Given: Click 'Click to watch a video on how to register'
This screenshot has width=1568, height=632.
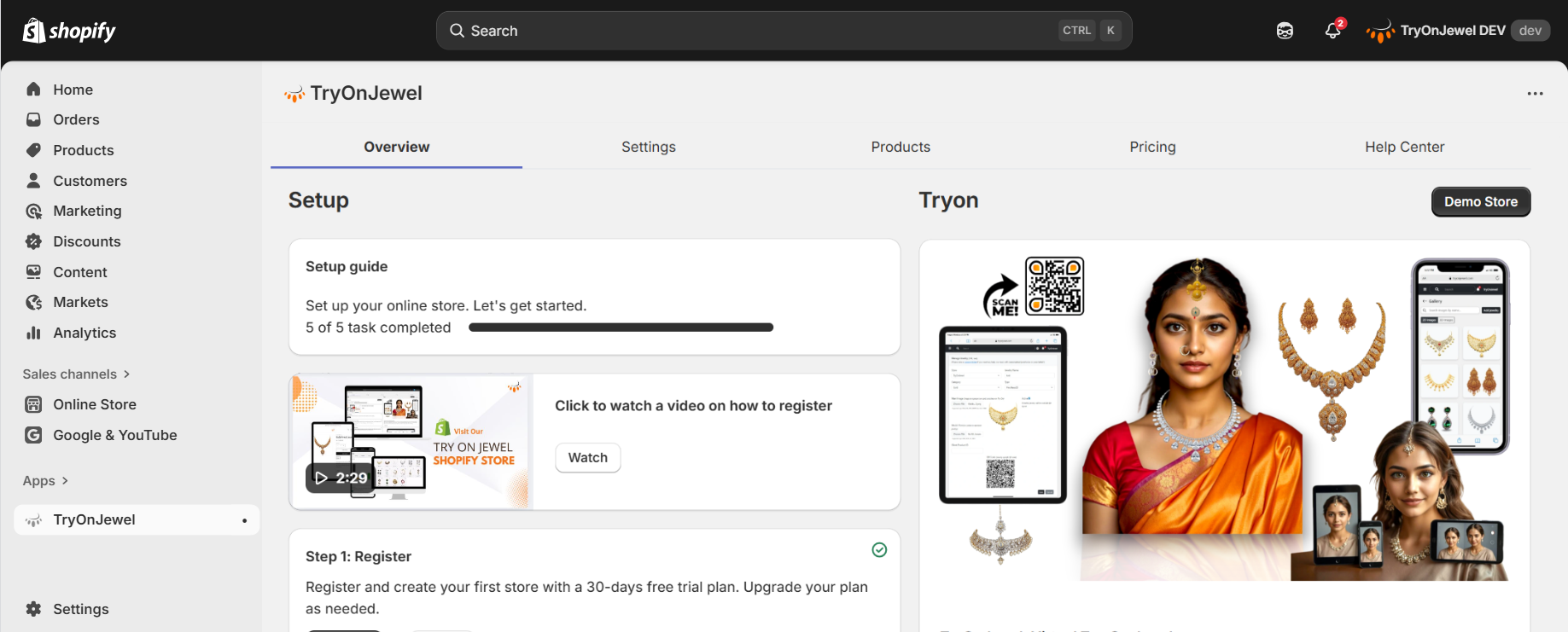Looking at the screenshot, I should click(x=693, y=406).
